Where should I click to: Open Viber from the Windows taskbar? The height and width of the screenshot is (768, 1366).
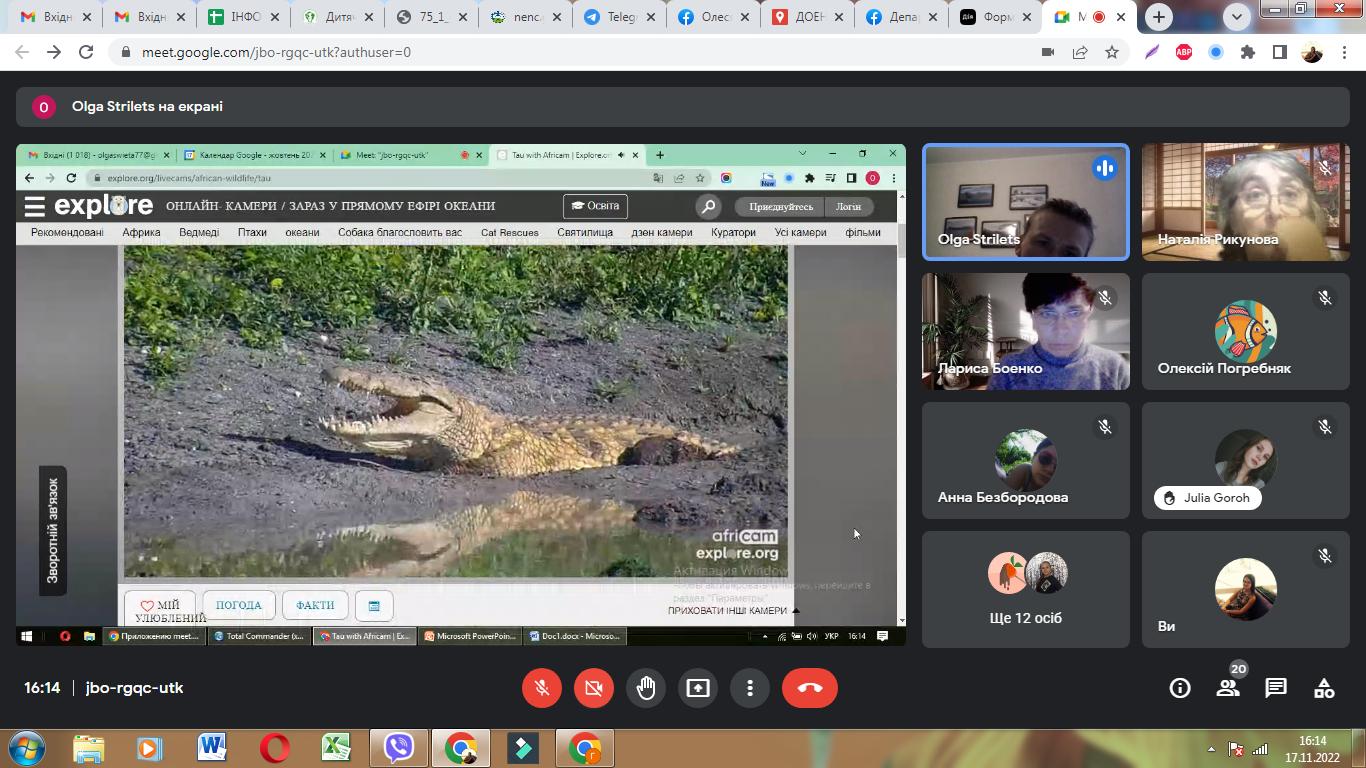398,748
